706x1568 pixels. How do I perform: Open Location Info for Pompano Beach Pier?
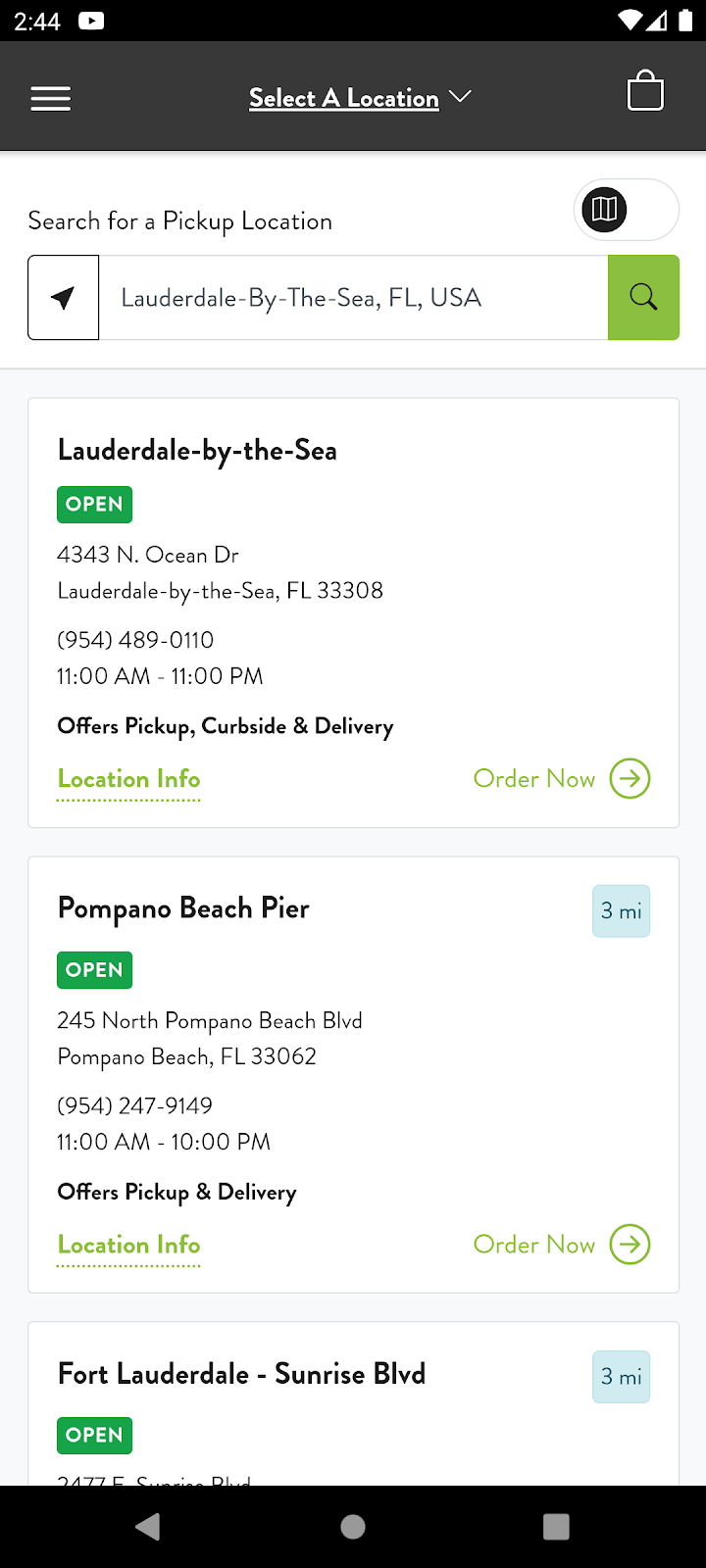[128, 1245]
